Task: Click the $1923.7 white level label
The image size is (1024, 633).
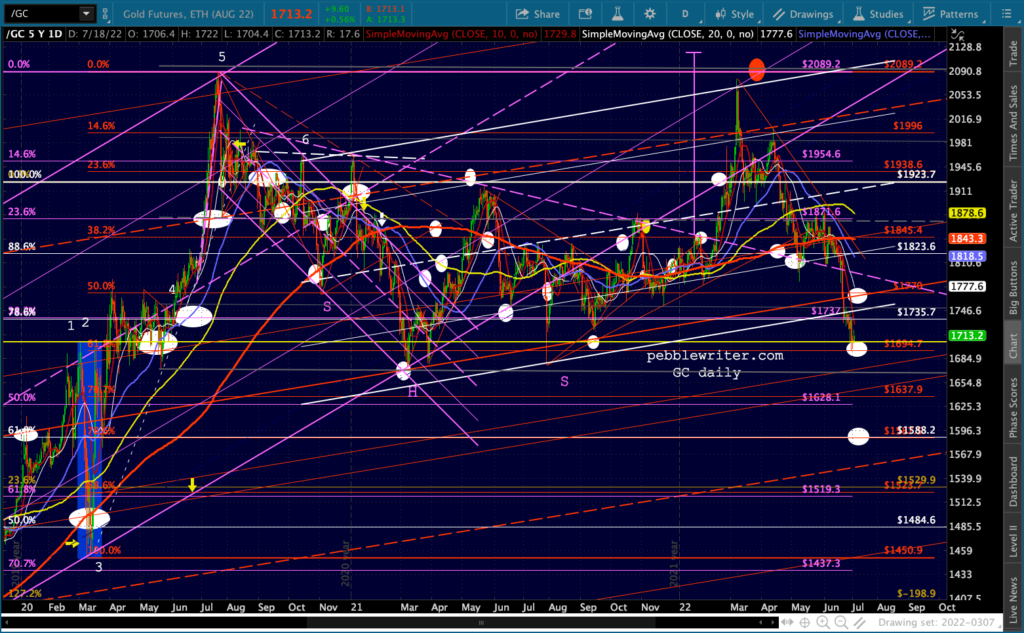Action: pos(916,174)
